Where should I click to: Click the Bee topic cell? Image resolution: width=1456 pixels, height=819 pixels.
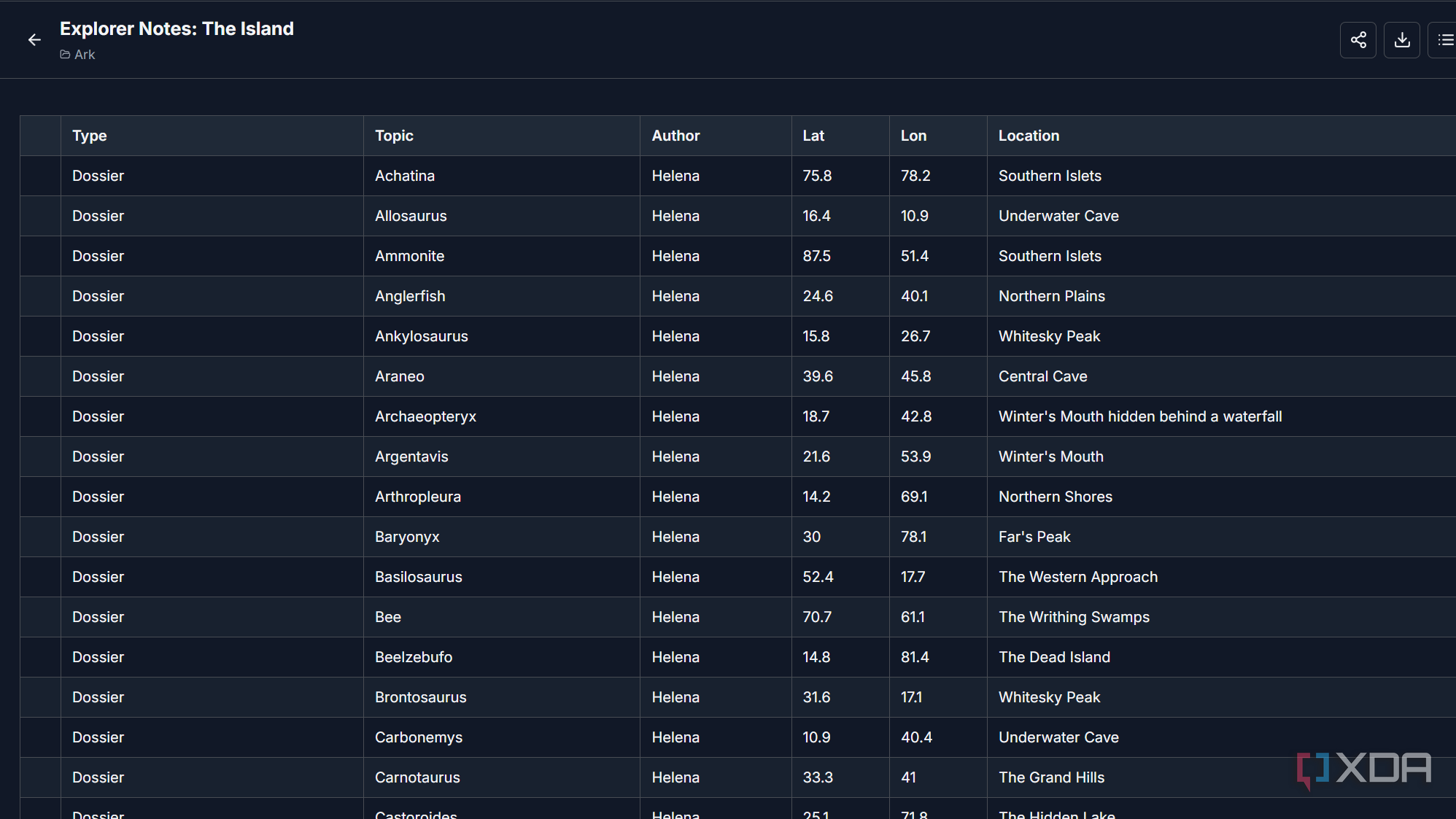click(502, 617)
